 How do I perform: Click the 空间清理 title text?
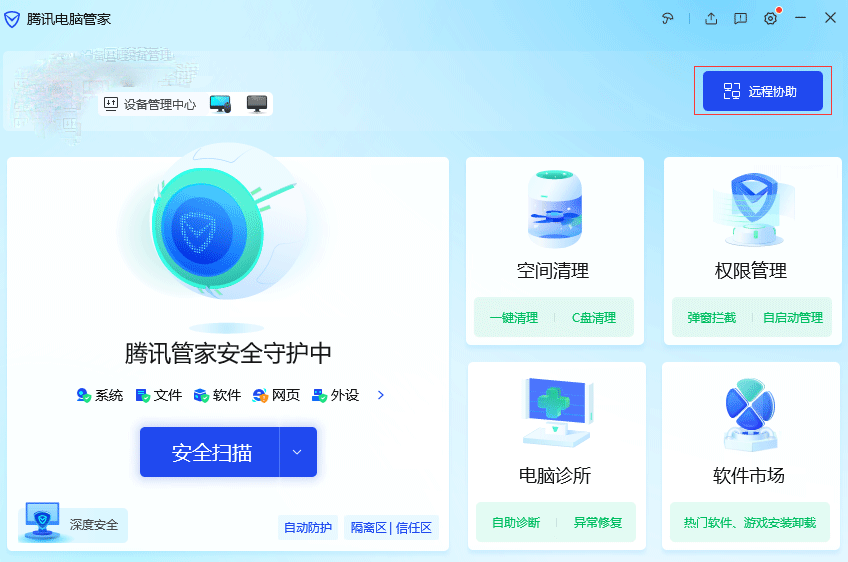click(x=553, y=270)
